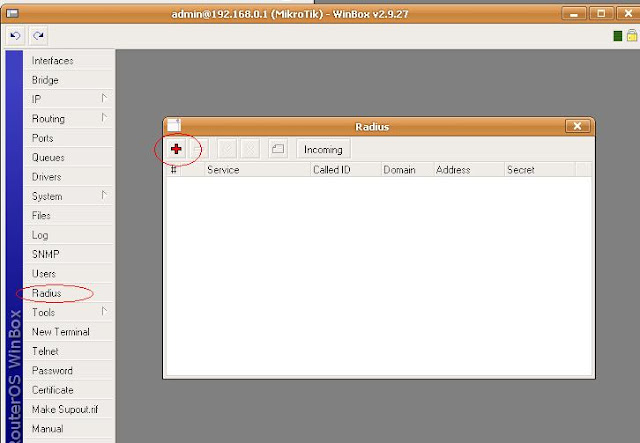The width and height of the screenshot is (640, 443).
Task: Select Radius in the side menu
Action: point(69,293)
